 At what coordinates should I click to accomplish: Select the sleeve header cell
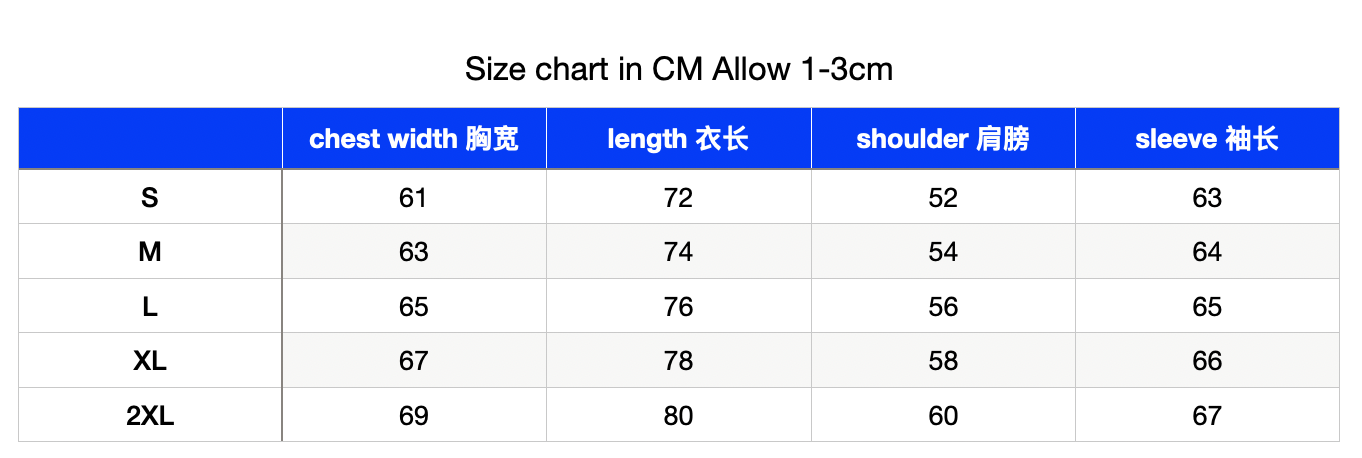1207,139
